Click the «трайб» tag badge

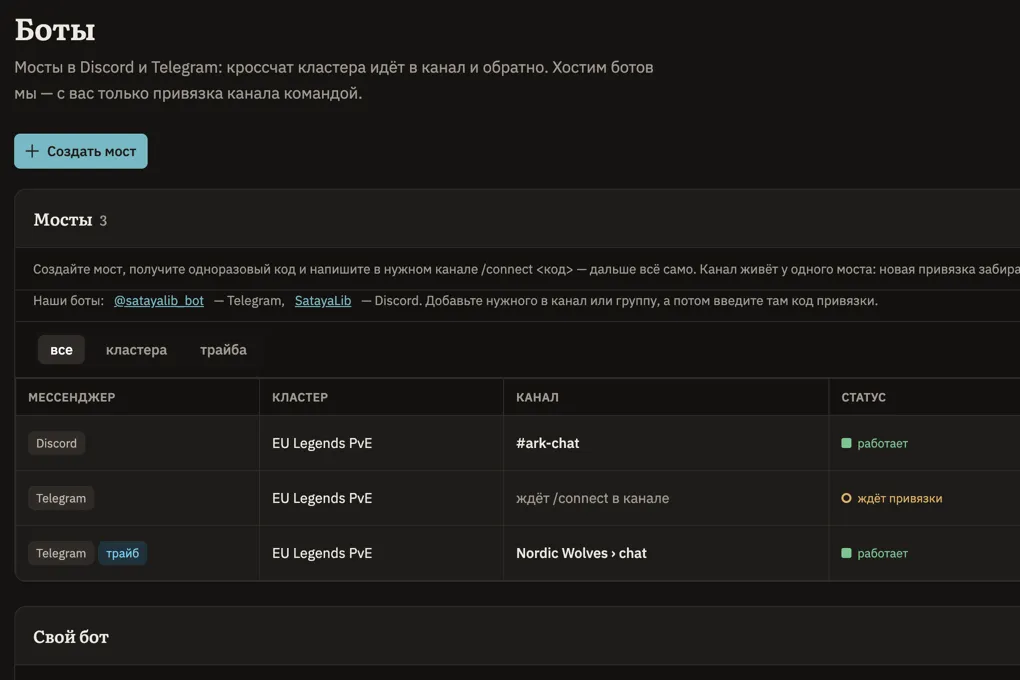(122, 553)
